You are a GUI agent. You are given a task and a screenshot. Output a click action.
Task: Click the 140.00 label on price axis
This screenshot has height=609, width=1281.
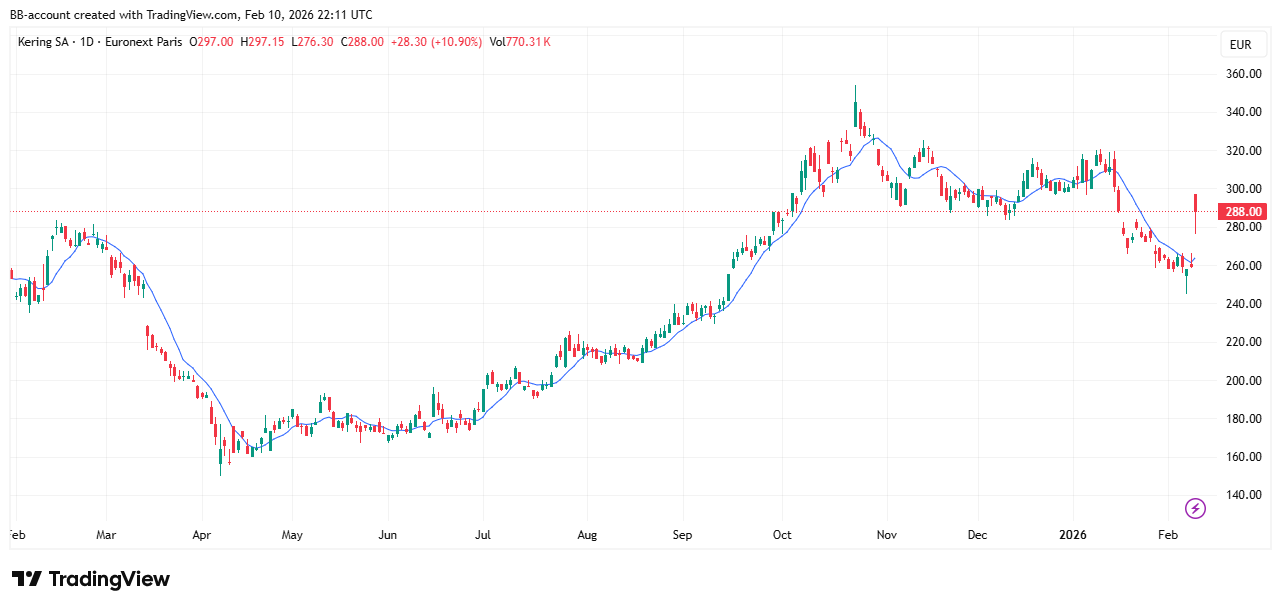click(x=1243, y=495)
